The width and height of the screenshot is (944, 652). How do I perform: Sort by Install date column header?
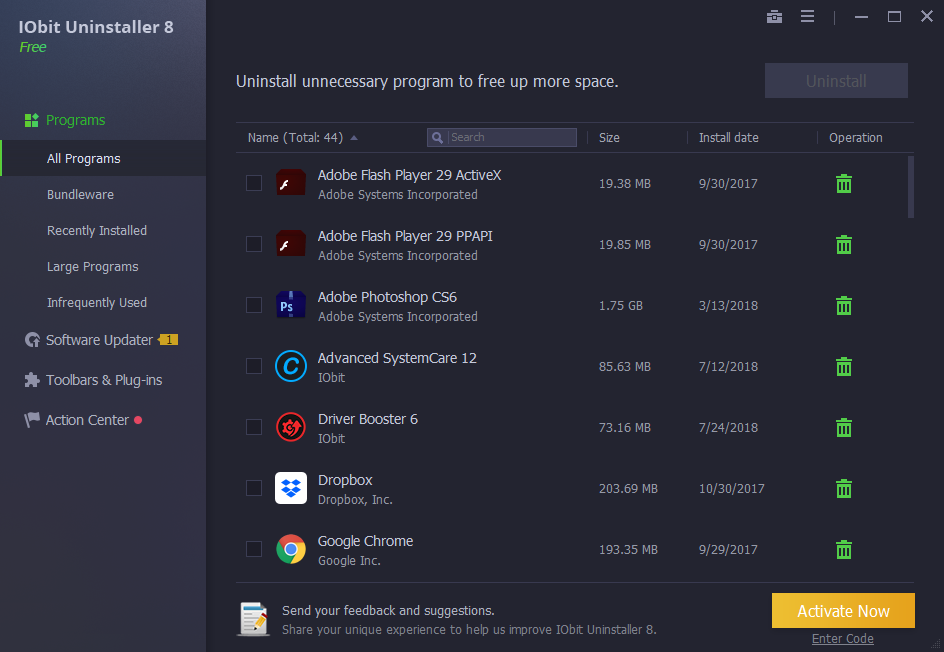[728, 138]
